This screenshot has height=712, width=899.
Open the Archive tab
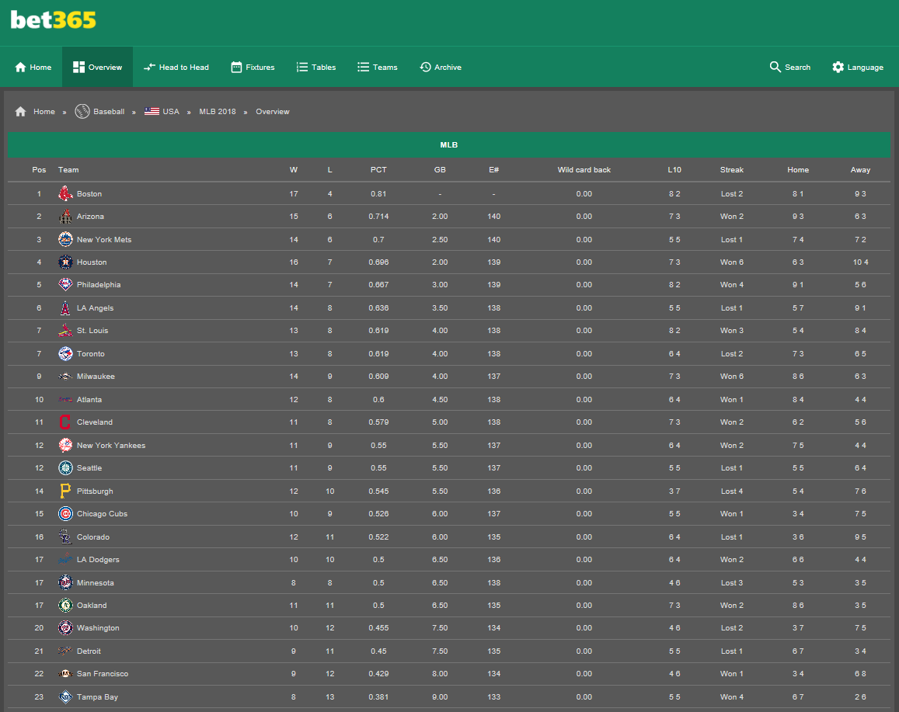click(440, 67)
